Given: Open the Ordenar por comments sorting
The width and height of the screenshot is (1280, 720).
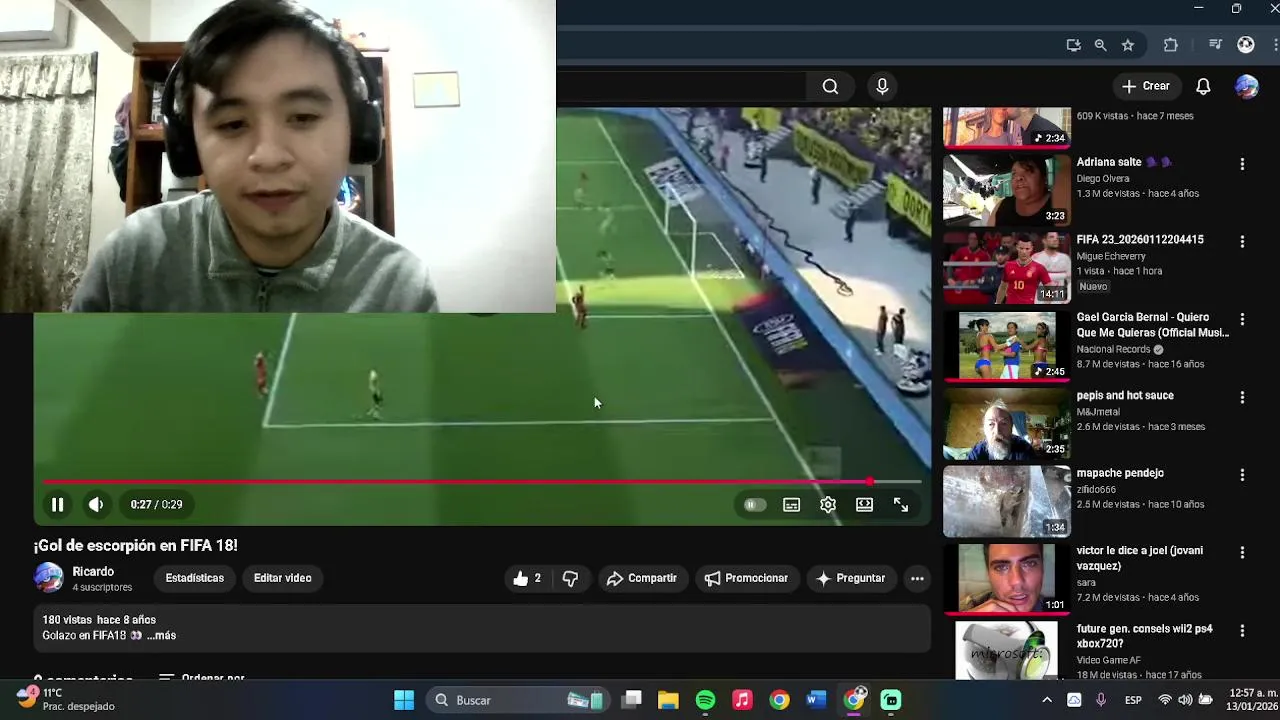Looking at the screenshot, I should (x=201, y=678).
